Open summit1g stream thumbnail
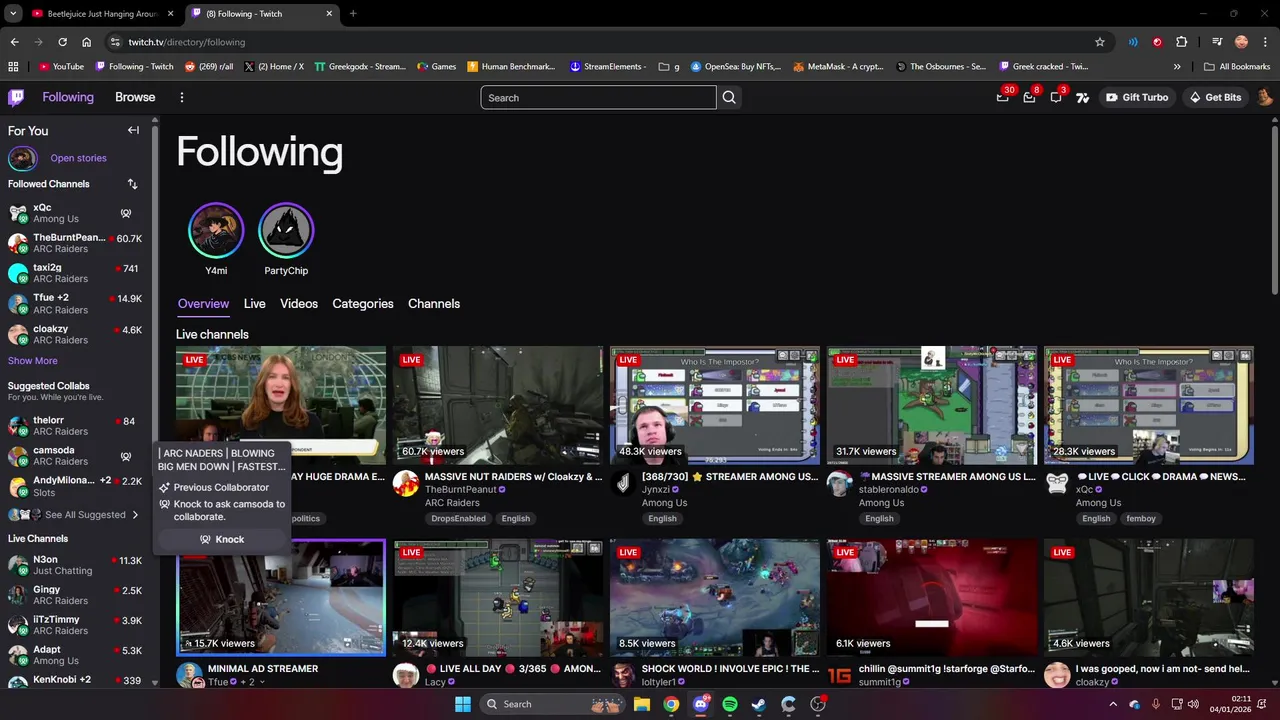This screenshot has height=720, width=1280. point(932,598)
